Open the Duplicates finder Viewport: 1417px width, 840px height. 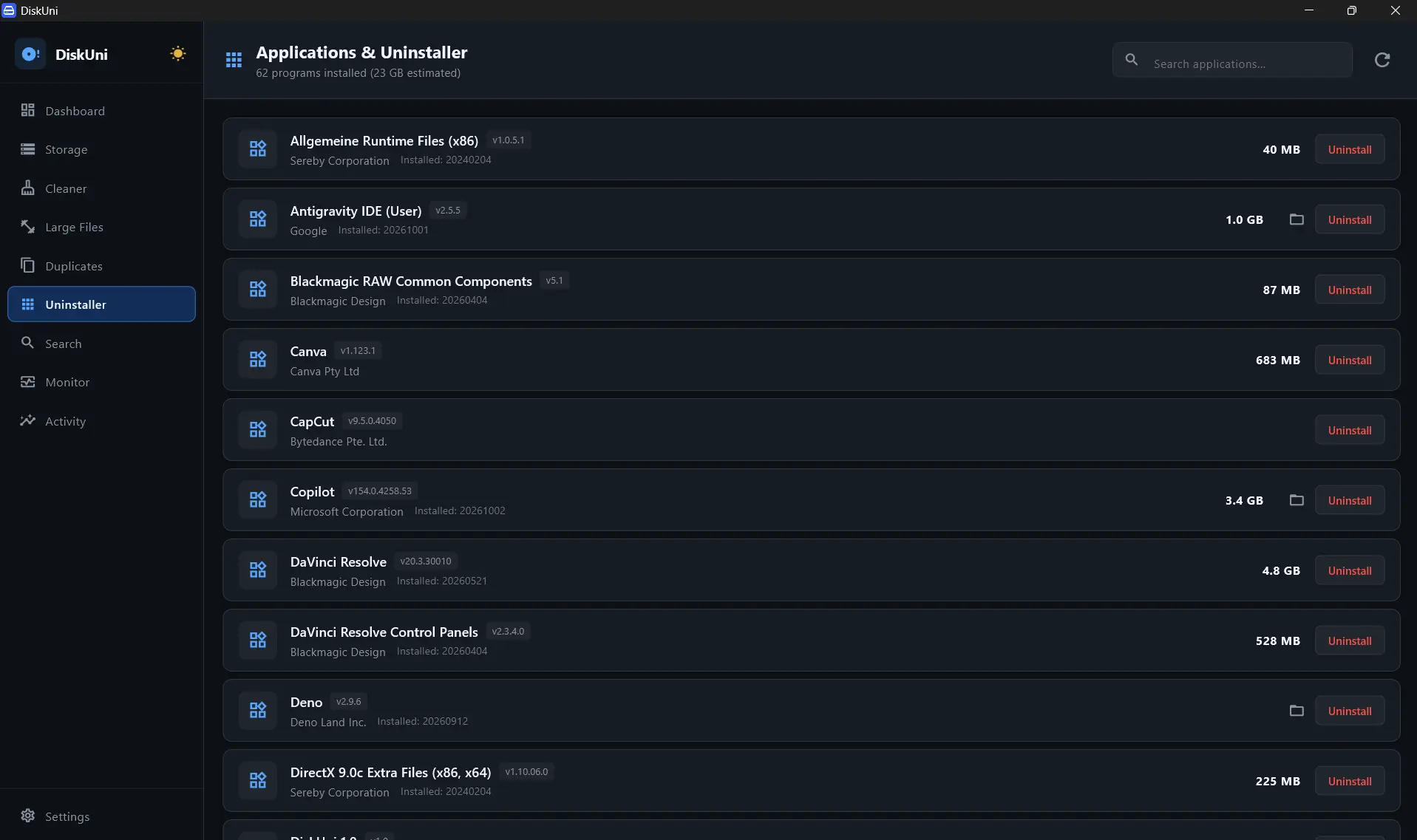tap(101, 266)
